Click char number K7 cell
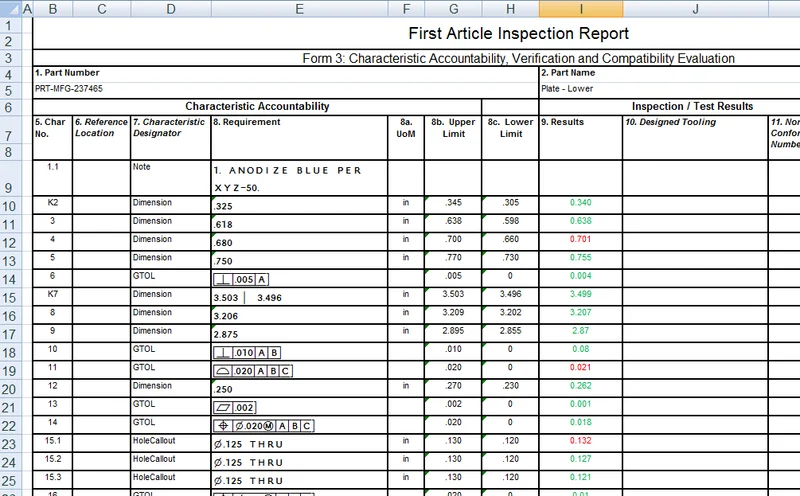Viewport: 800px width, 496px height. pos(53,294)
